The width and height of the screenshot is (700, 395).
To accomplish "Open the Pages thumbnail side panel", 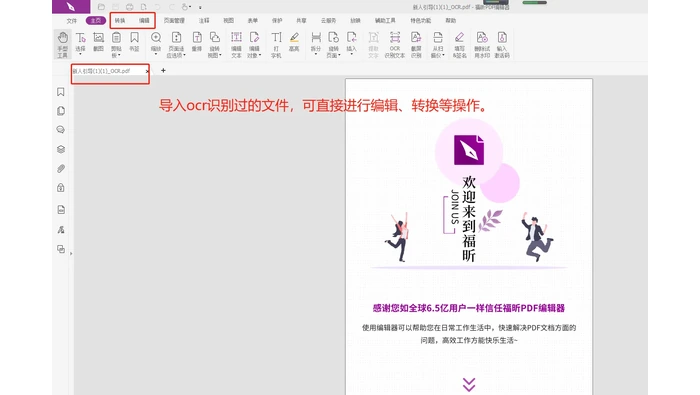I will [61, 111].
